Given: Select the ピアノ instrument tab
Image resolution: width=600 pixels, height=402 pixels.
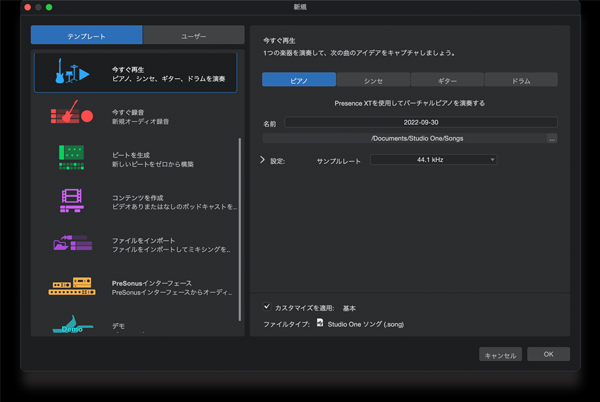Looking at the screenshot, I should 299,80.
